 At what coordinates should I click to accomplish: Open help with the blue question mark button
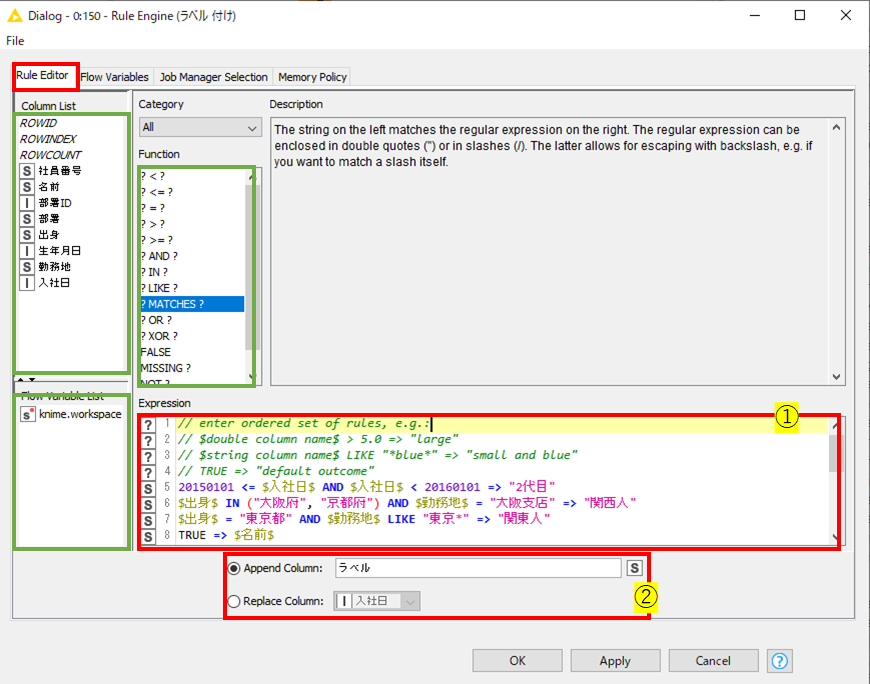tap(780, 661)
